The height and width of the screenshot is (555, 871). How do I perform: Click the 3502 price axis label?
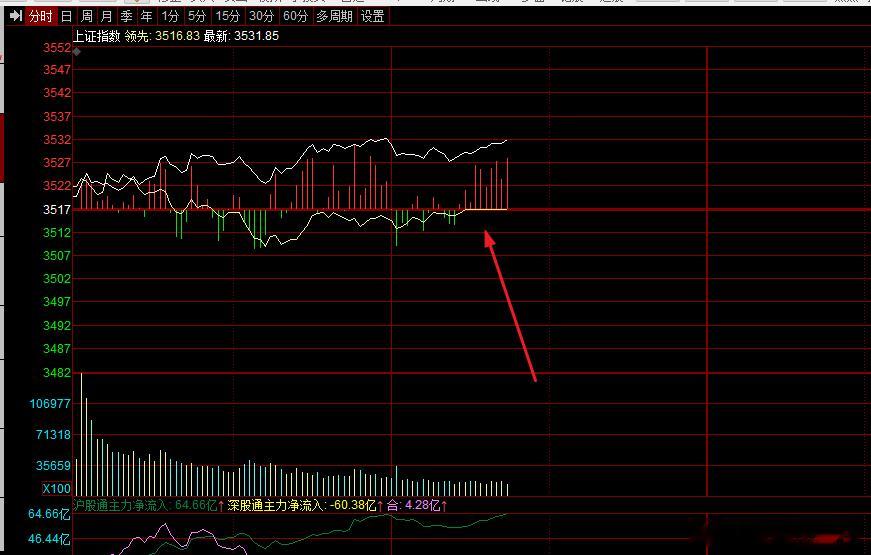tap(57, 278)
